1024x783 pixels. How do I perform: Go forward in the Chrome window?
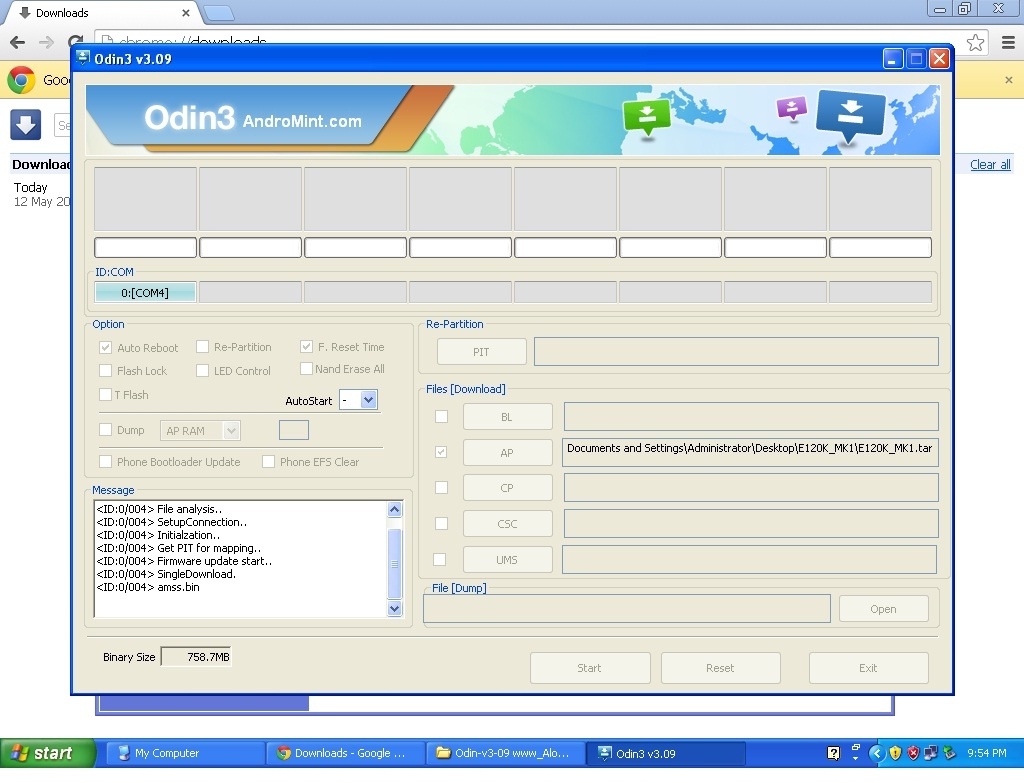coord(46,42)
